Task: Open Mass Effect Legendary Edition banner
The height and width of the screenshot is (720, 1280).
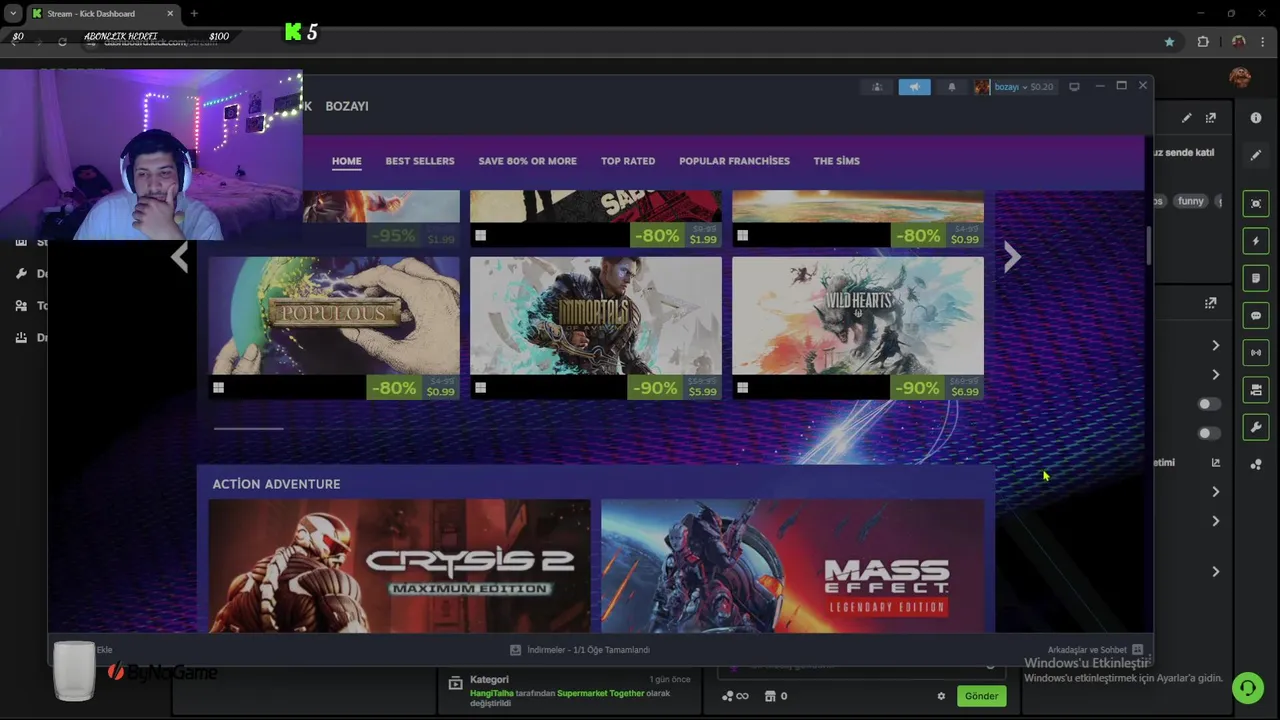Action: pyautogui.click(x=792, y=566)
